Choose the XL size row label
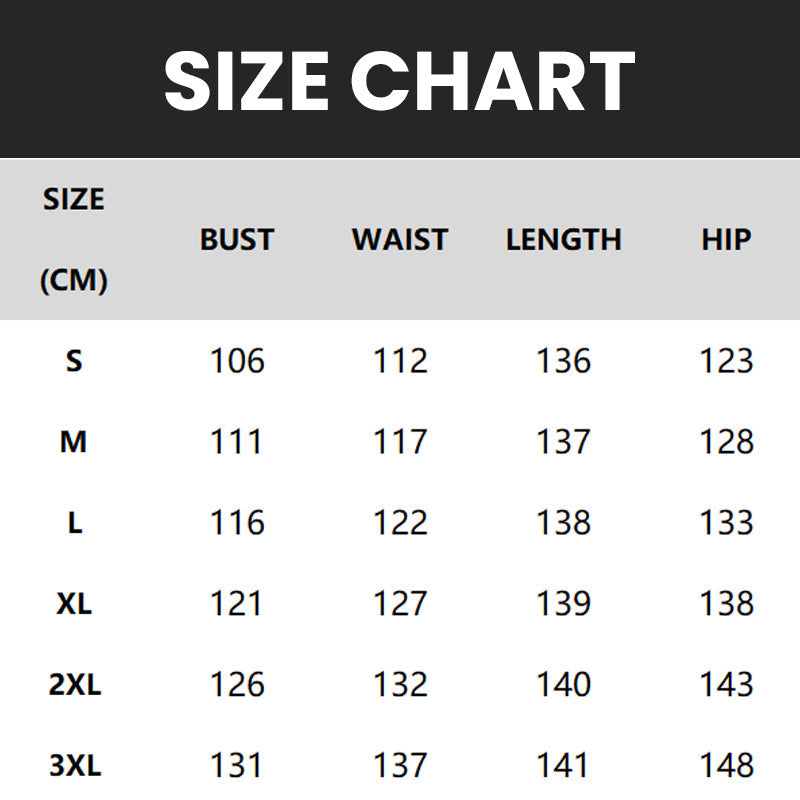Viewport: 800px width, 800px height. [74, 604]
